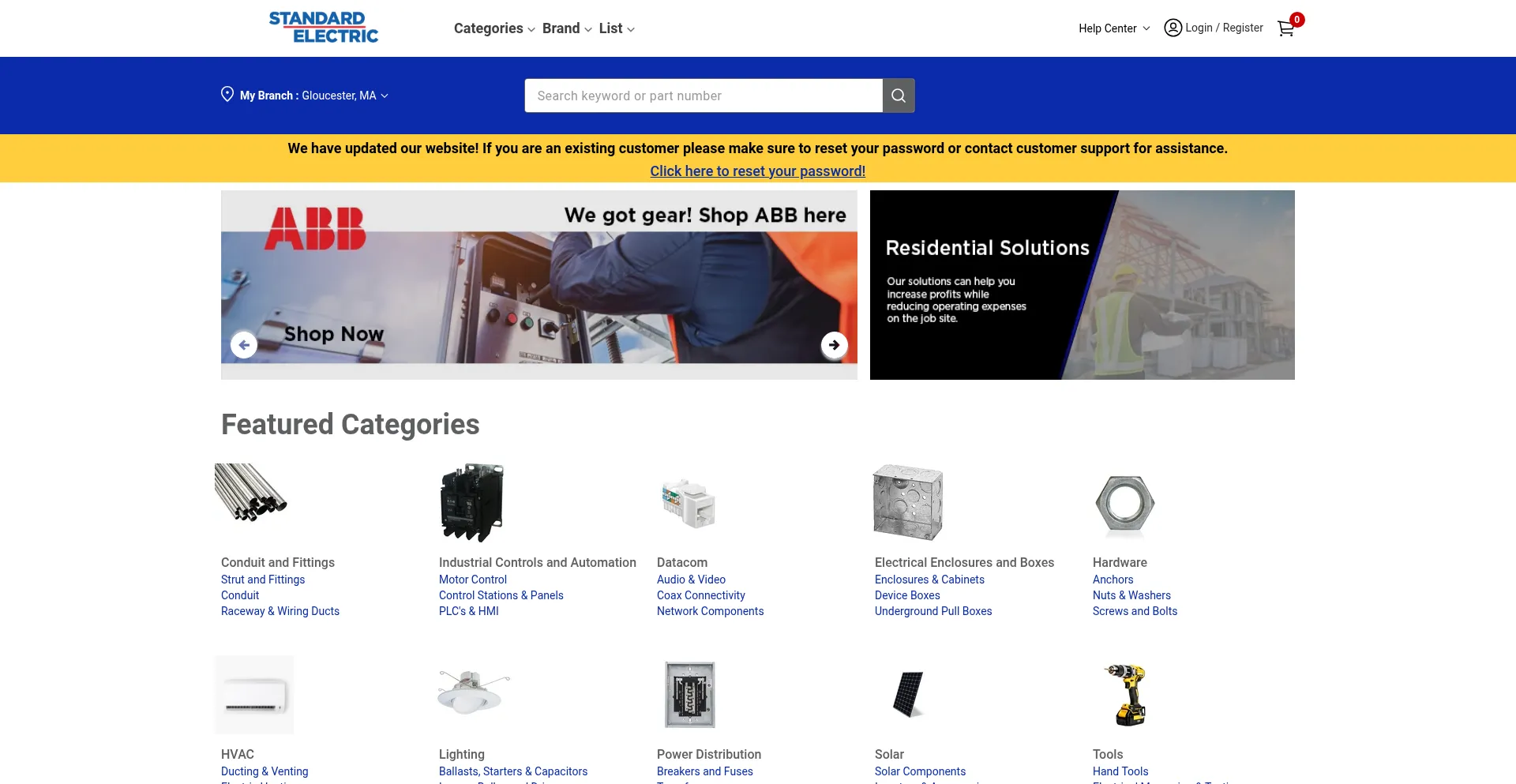Open Underground Pull Boxes link
This screenshot has height=784, width=1516.
tap(933, 611)
